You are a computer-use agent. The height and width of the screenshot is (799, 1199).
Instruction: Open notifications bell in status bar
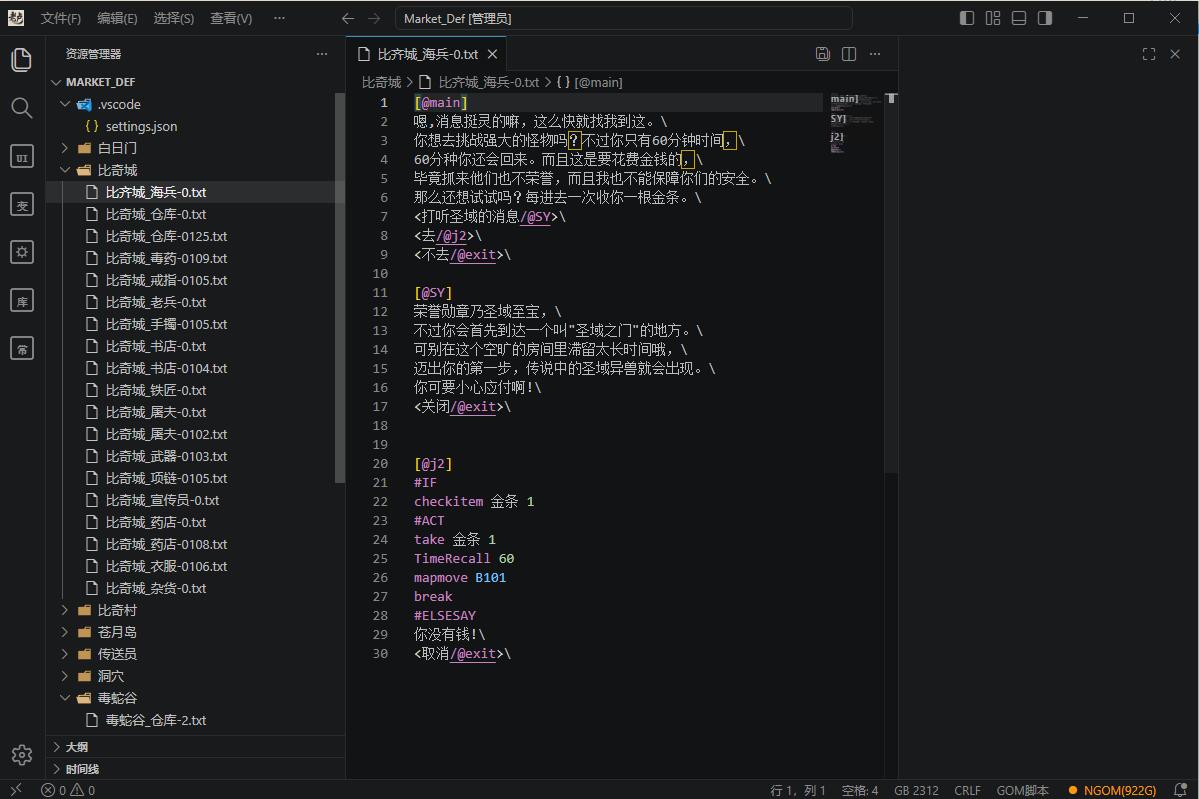tap(1180, 790)
